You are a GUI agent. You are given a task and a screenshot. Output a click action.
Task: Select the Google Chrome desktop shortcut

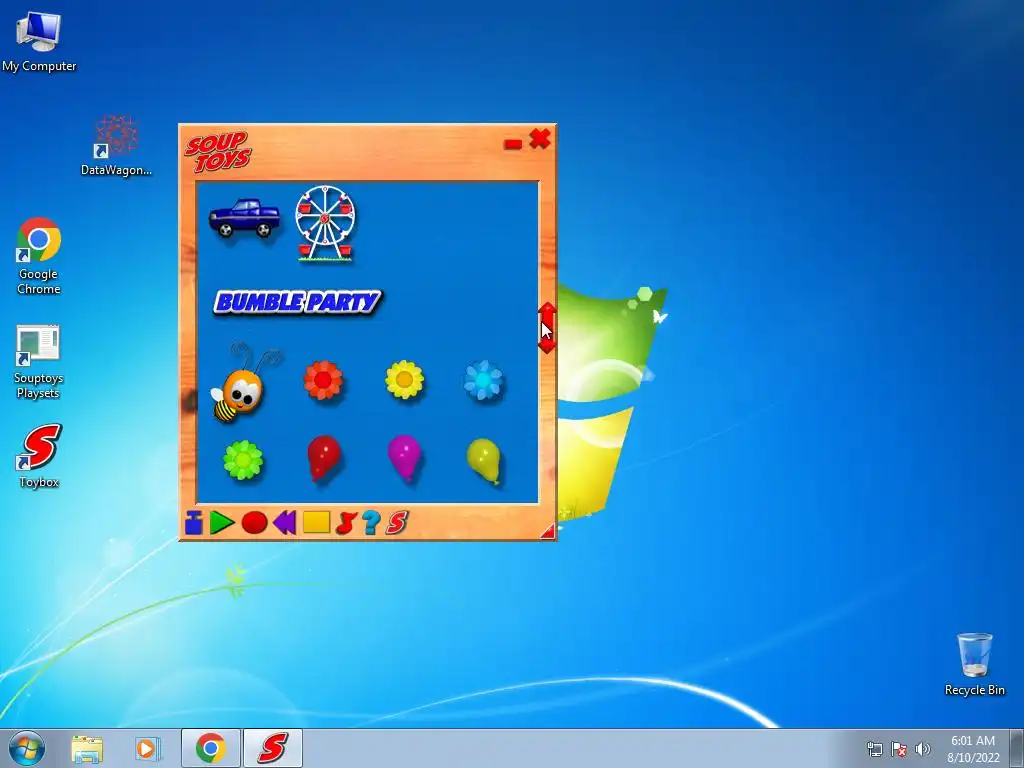click(x=39, y=256)
